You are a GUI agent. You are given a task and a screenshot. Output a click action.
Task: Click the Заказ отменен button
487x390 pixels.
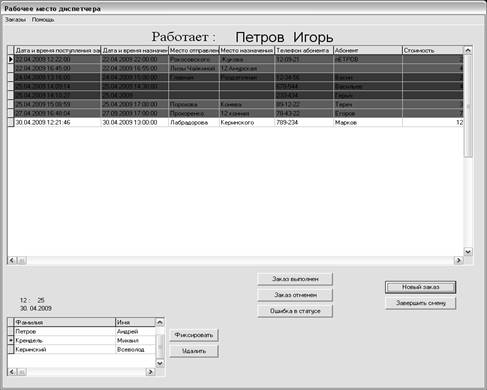coord(295,295)
